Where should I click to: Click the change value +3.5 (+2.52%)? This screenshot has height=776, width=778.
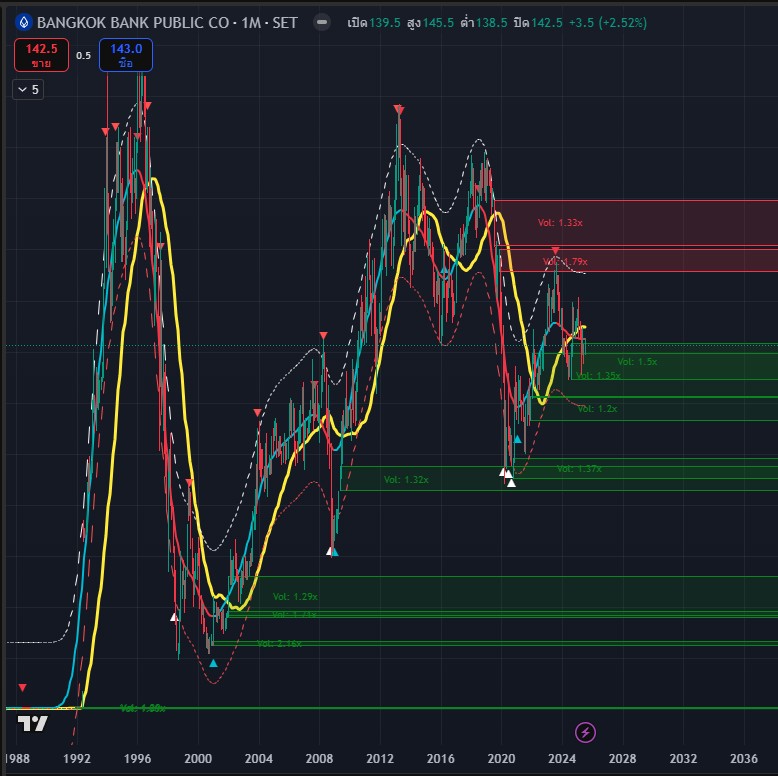point(608,23)
